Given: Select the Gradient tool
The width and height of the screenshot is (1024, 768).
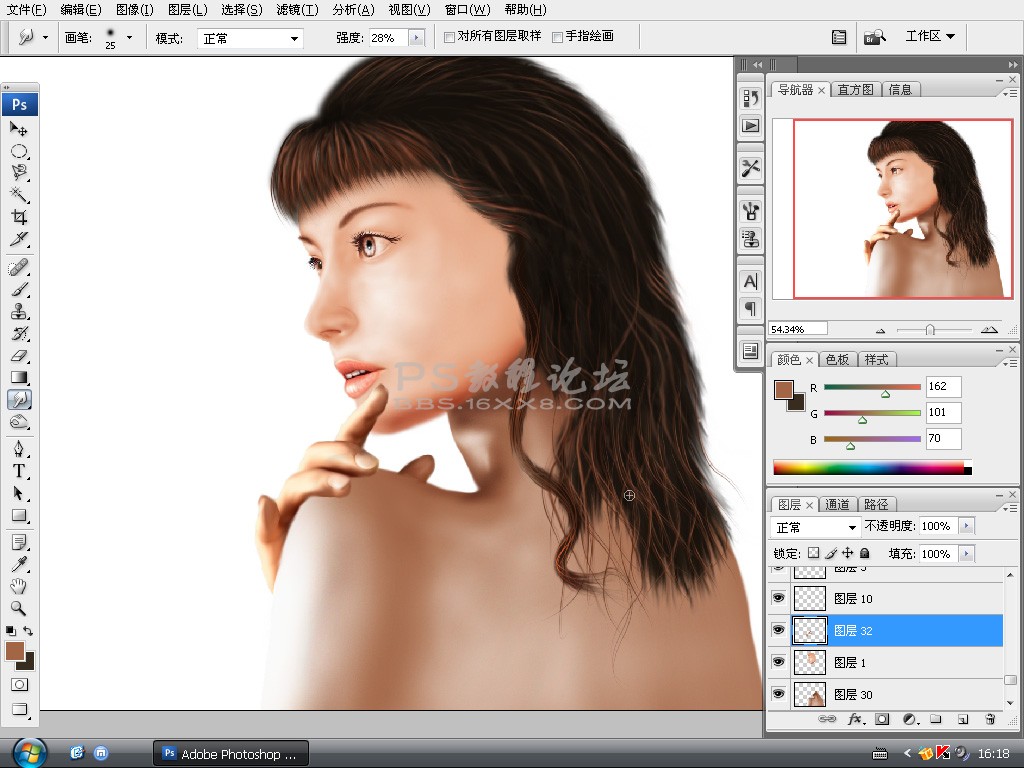Looking at the screenshot, I should point(18,377).
